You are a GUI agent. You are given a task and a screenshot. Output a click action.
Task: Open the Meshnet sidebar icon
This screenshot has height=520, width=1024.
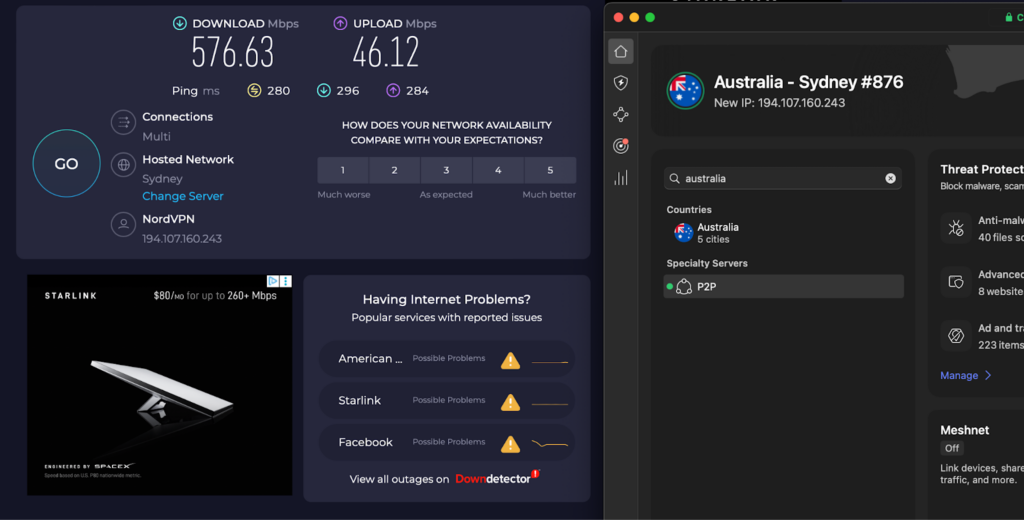click(x=620, y=114)
